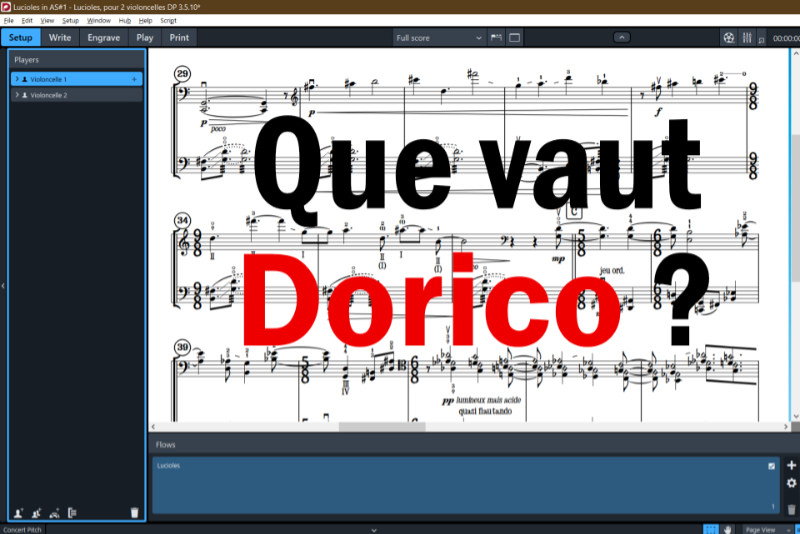Click bar number 29 in score
The height and width of the screenshot is (534, 800).
tap(182, 74)
